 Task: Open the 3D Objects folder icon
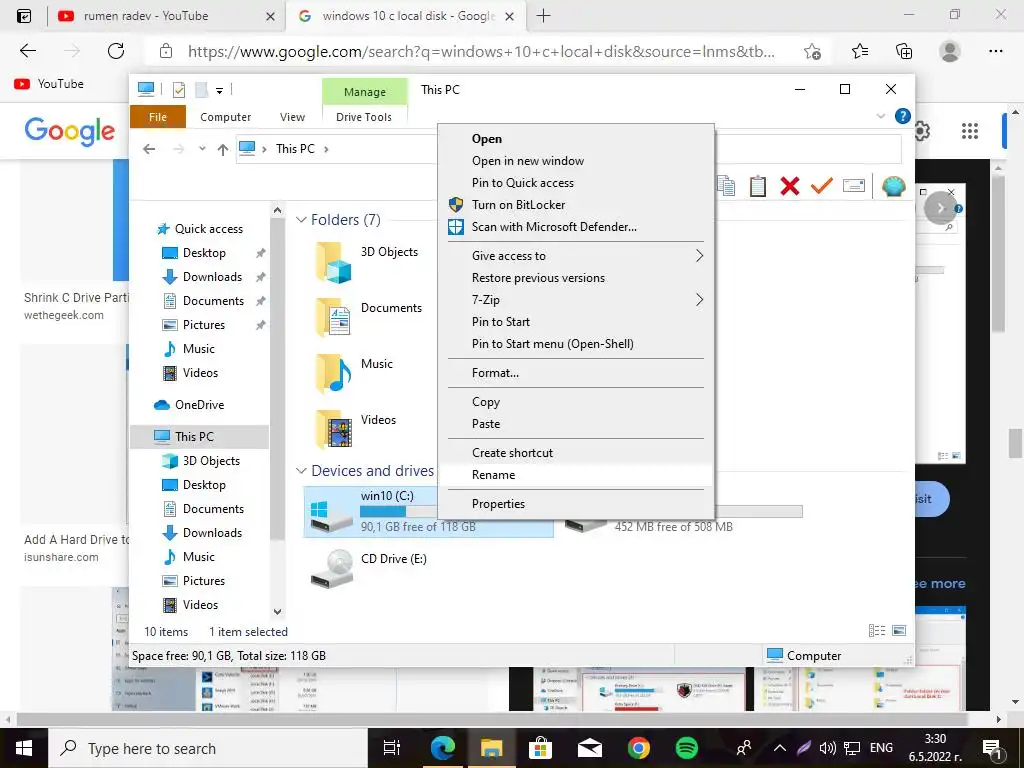(333, 263)
